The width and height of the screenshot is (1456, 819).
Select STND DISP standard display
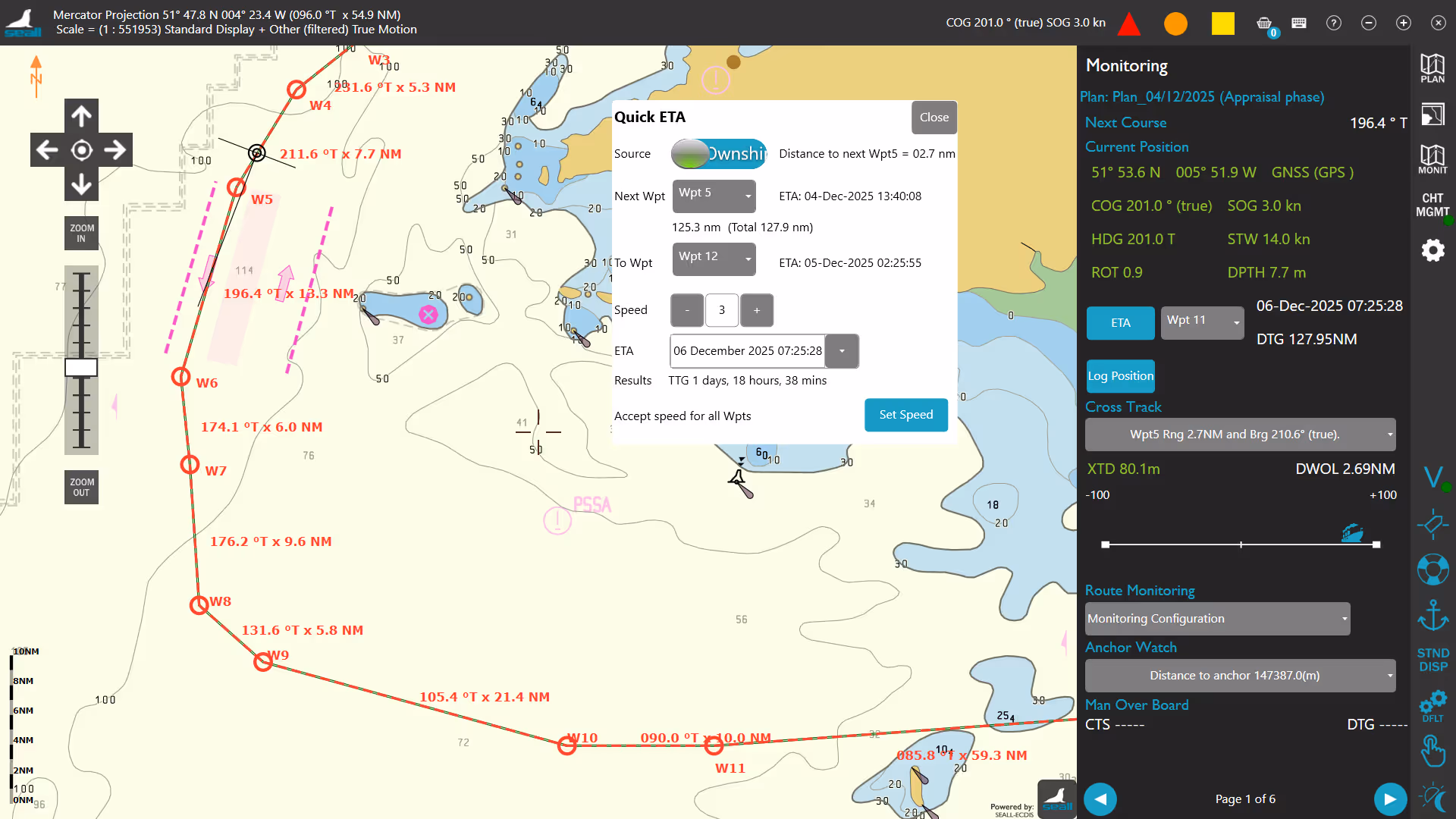pyautogui.click(x=1432, y=660)
